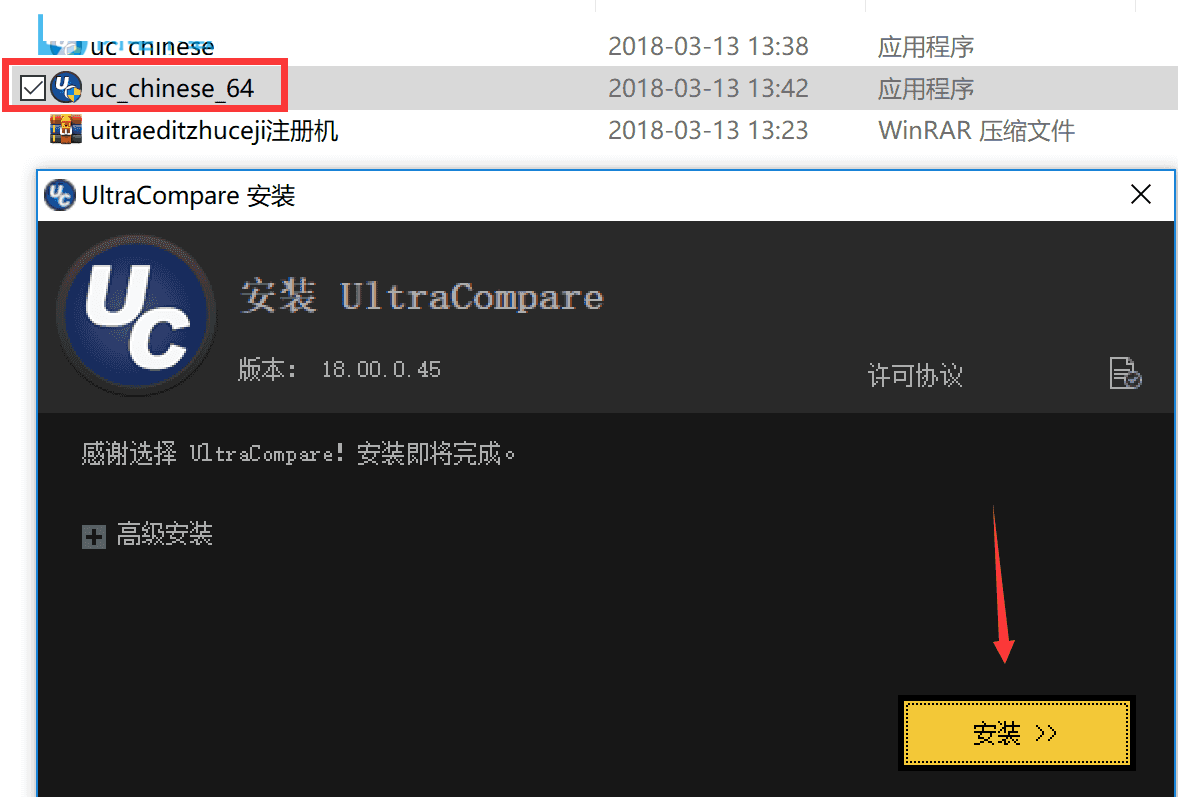The image size is (1178, 797).
Task: Close the UltraCompare 安装 window
Action: click(1140, 195)
